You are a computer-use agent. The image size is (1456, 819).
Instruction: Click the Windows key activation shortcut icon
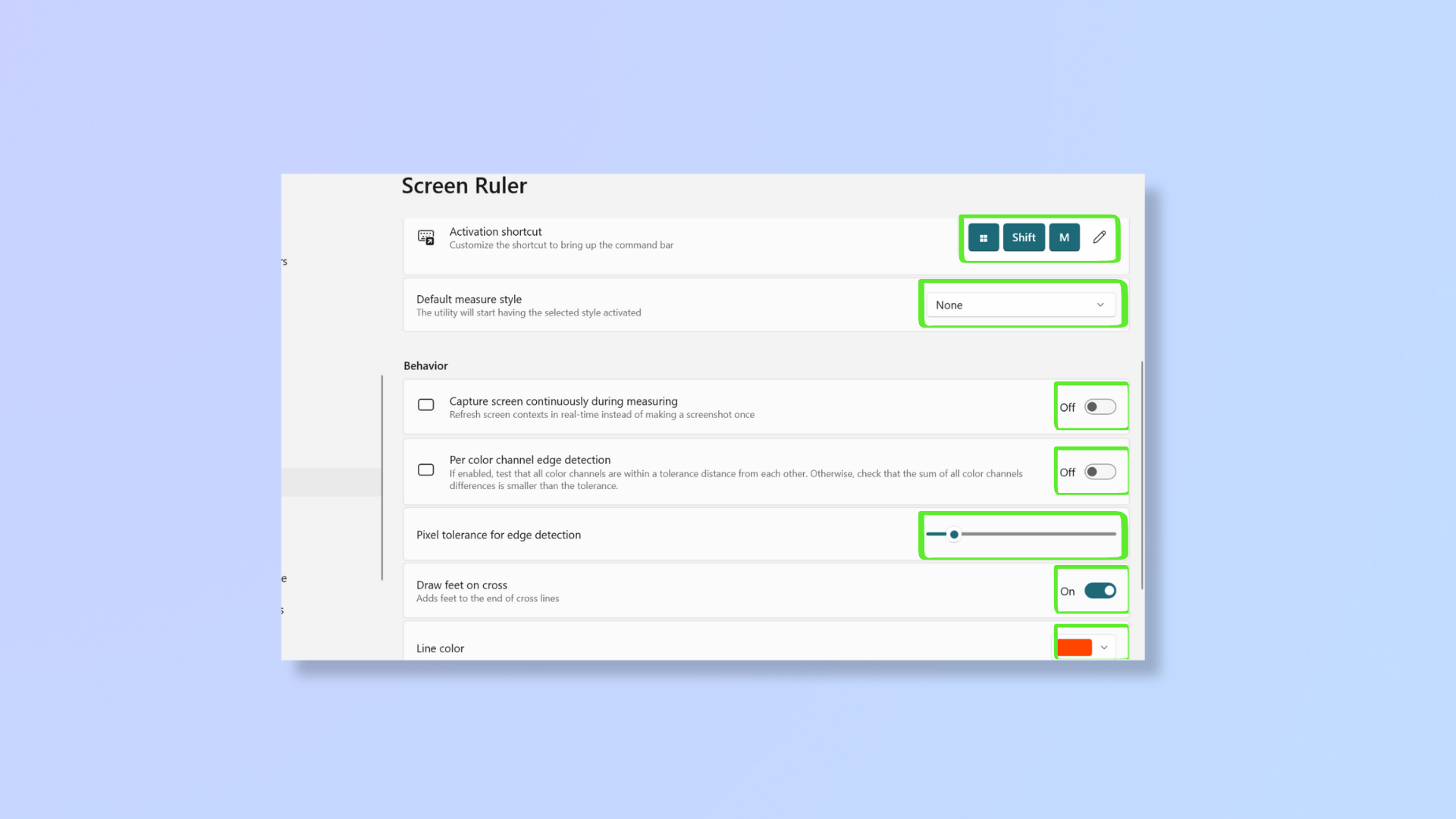pyautogui.click(x=984, y=237)
